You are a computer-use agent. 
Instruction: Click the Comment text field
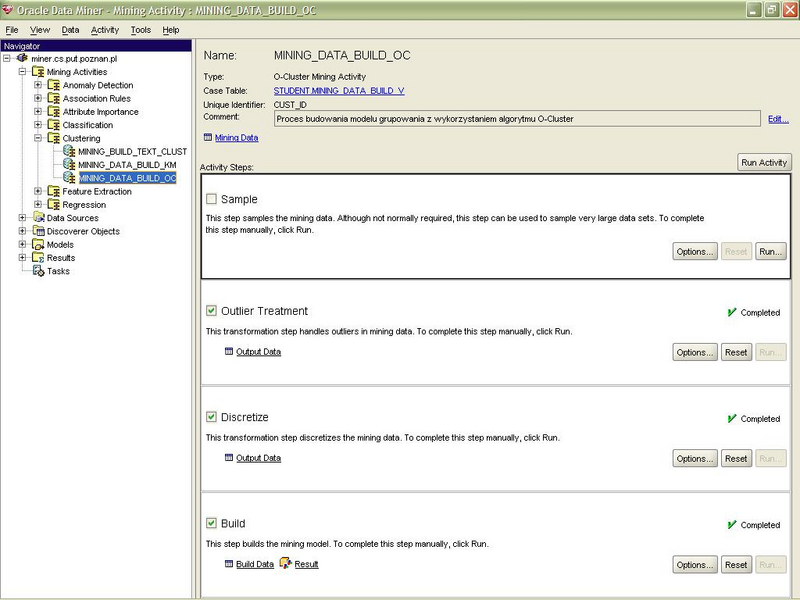pyautogui.click(x=517, y=119)
